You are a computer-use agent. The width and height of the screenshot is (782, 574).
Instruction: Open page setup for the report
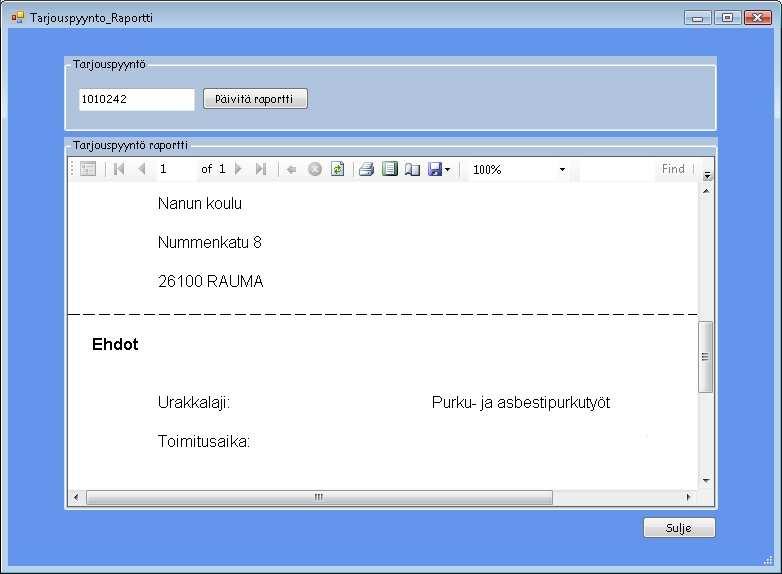tap(412, 170)
